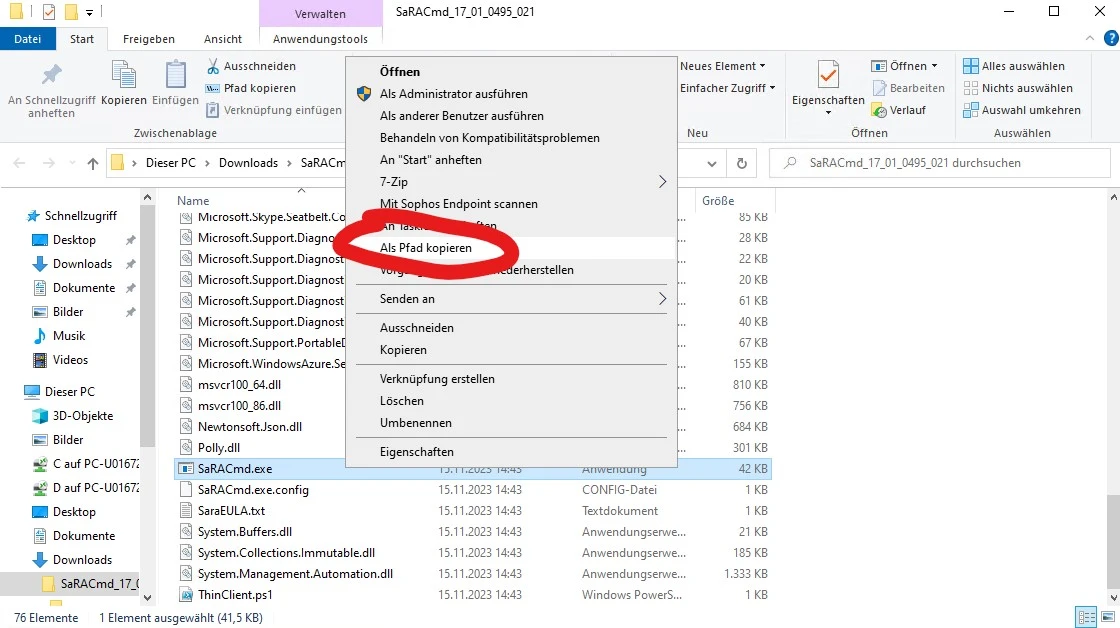1120x628 pixels.
Task: Select Als Administrator ausführen
Action: pos(453,94)
